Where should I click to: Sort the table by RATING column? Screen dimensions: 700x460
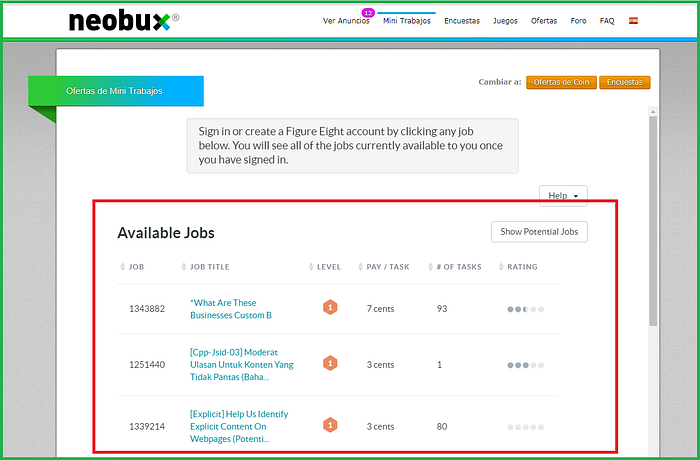pos(518,267)
